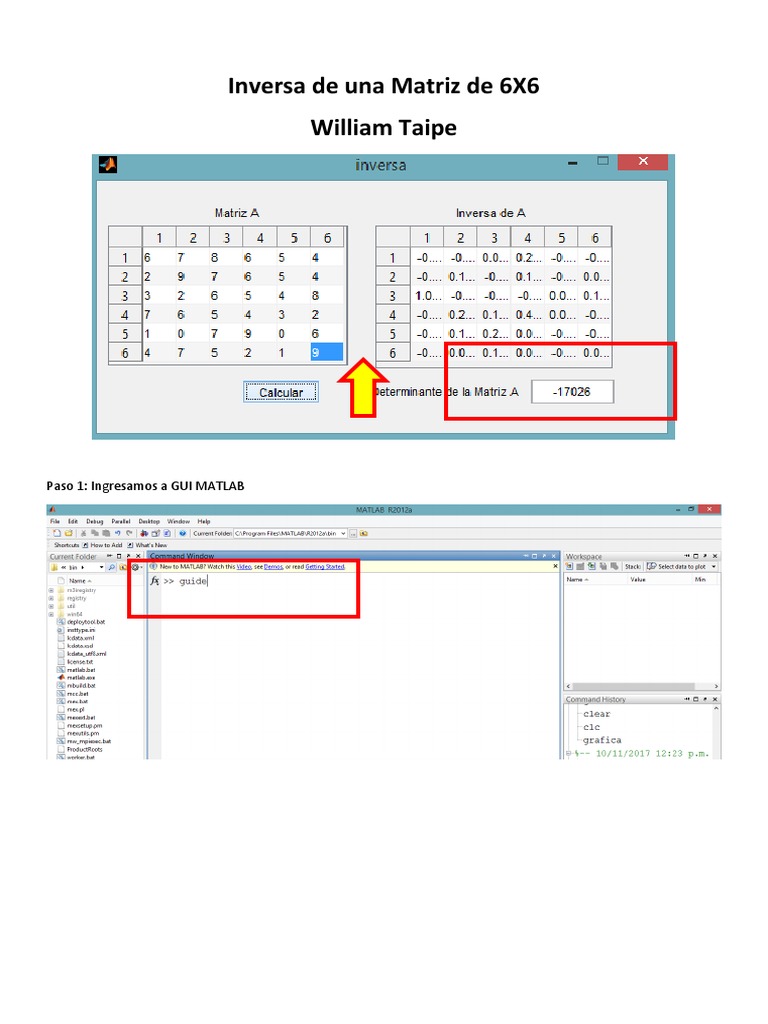Collapse the 10/11/2017 12:23 p.m. history session
This screenshot has height=1024, width=768.
(568, 754)
